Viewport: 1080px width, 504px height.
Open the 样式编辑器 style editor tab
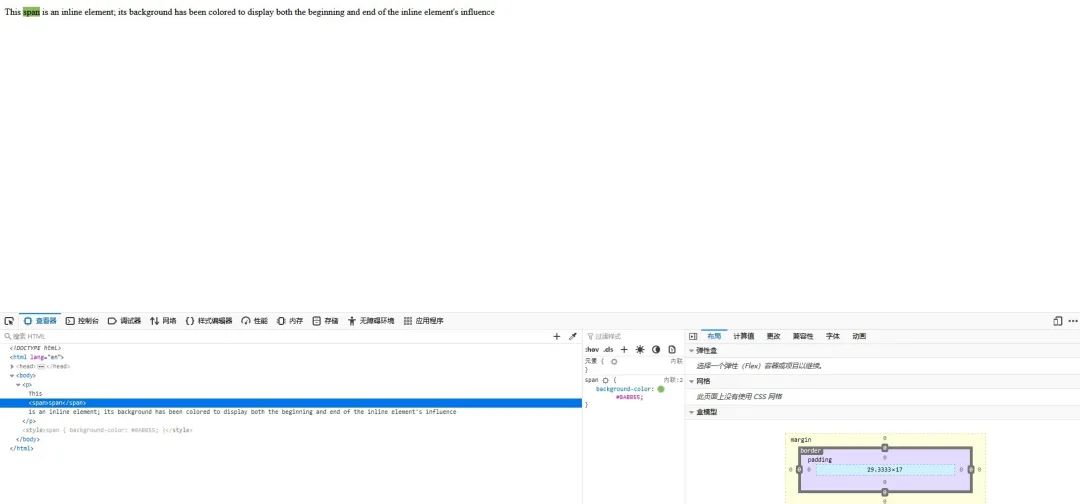pyautogui.click(x=209, y=321)
